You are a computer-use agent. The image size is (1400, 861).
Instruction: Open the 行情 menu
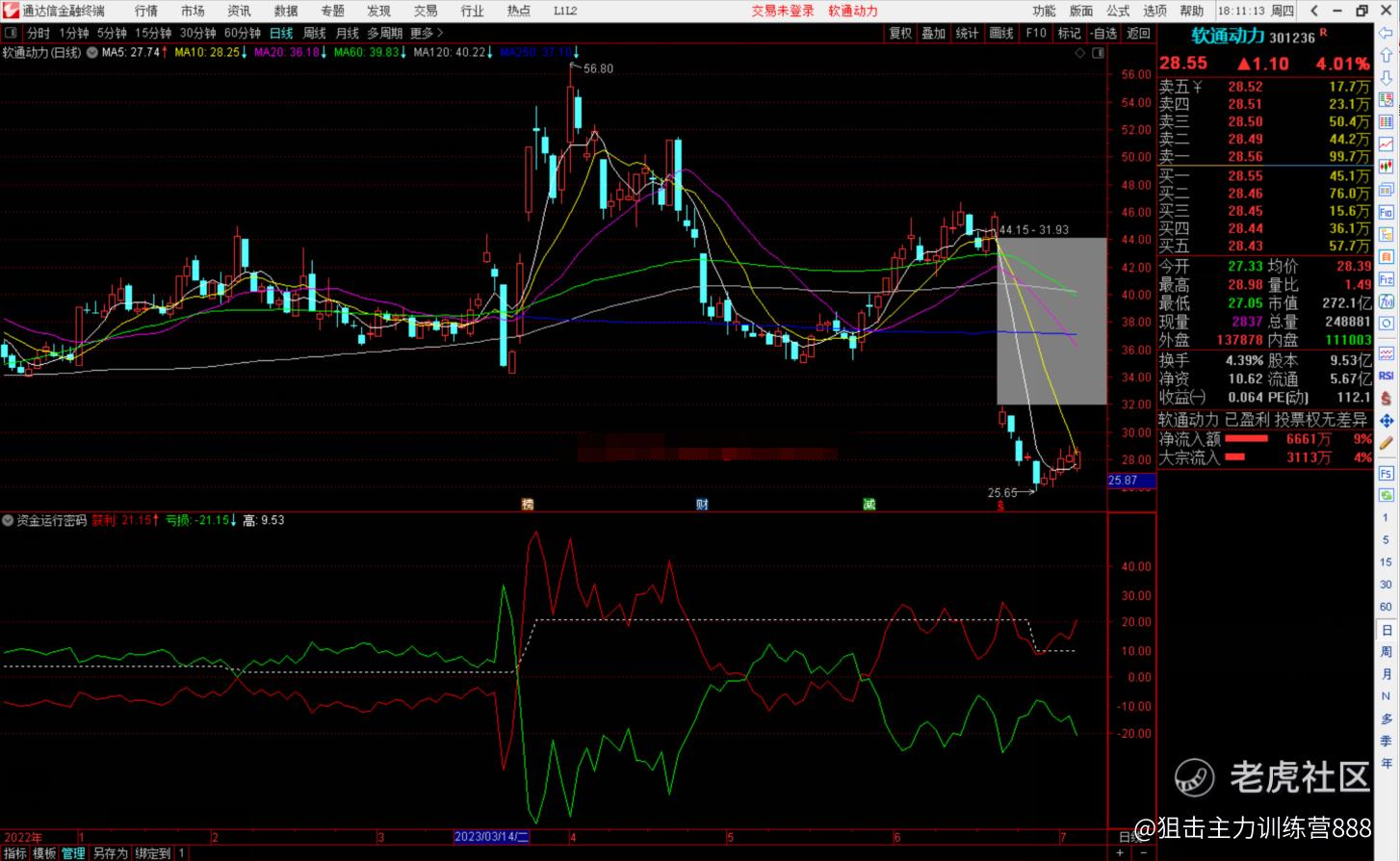tap(146, 11)
